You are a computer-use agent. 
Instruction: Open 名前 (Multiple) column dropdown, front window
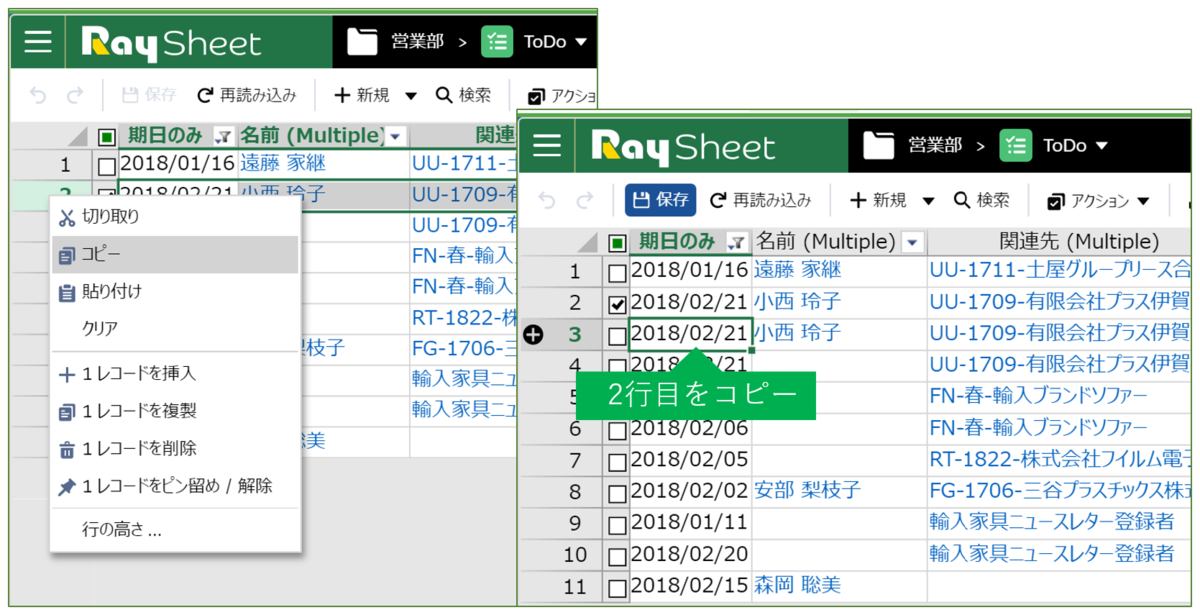pyautogui.click(x=912, y=242)
